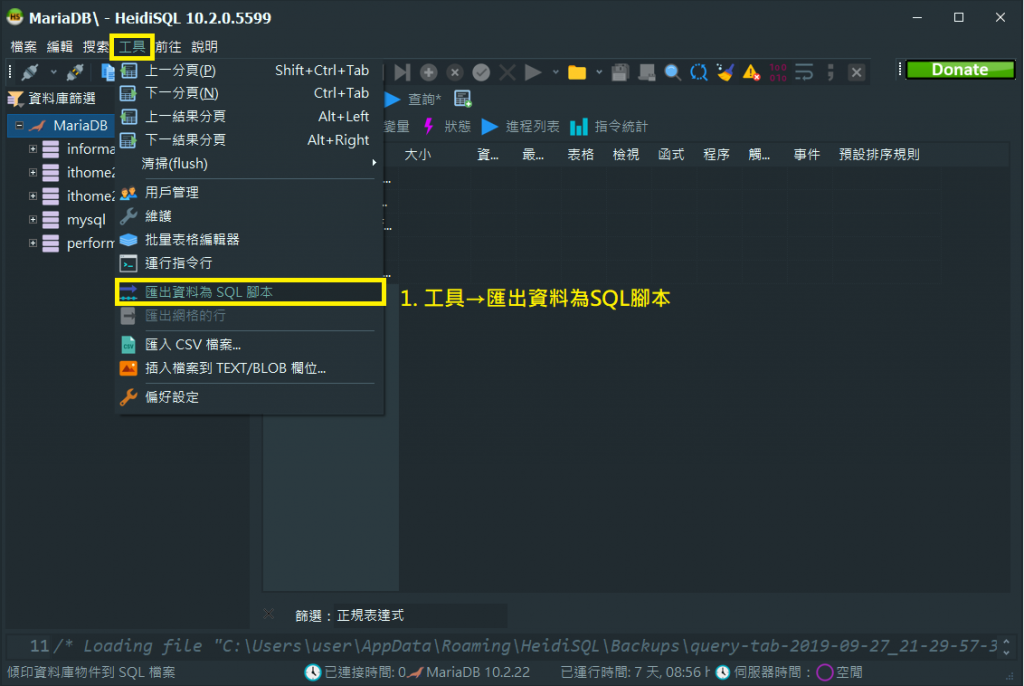Click the connect-to-server plug icon
The width and height of the screenshot is (1024, 686).
coord(30,72)
